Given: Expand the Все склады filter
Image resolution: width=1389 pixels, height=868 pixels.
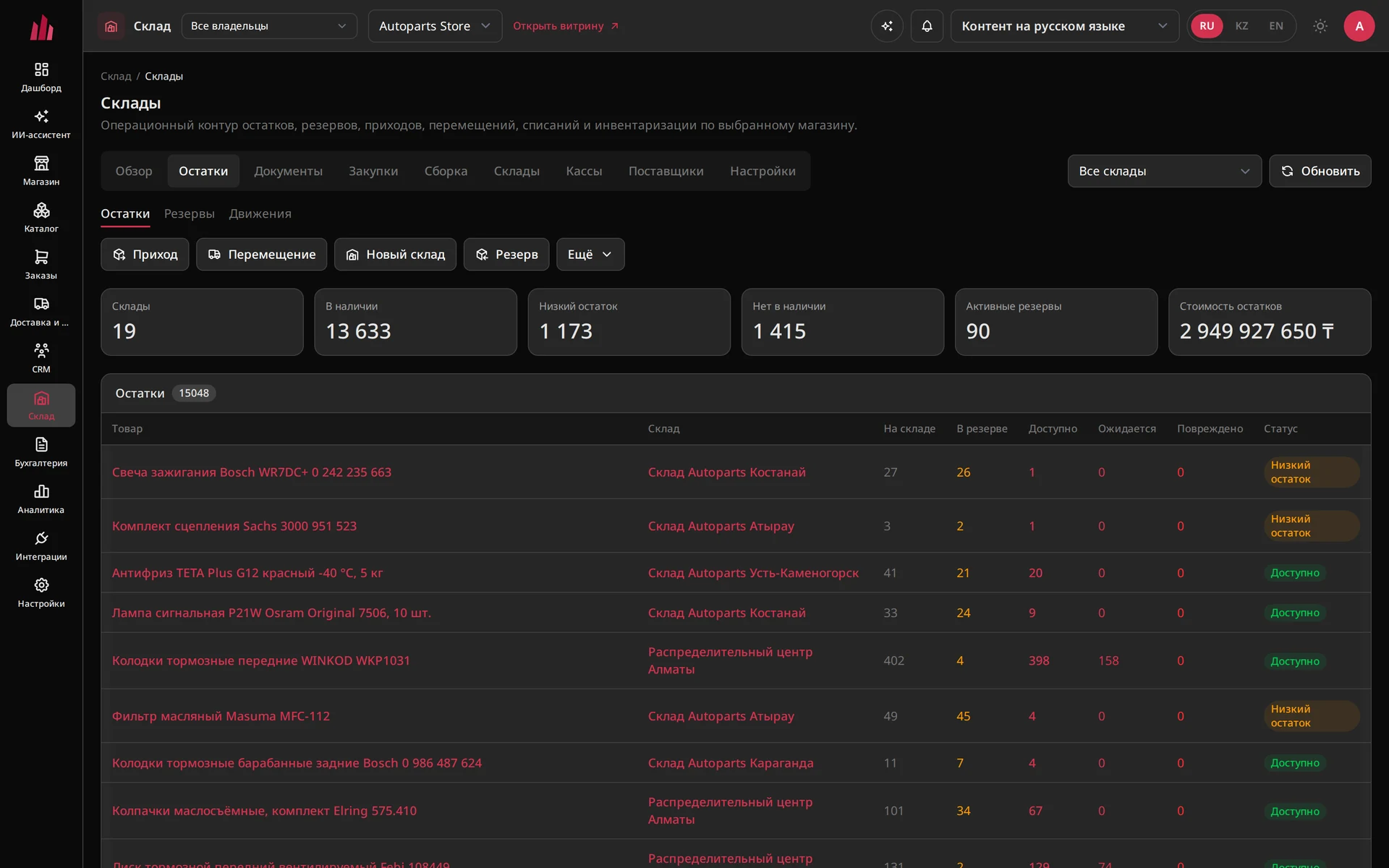Looking at the screenshot, I should pos(1164,171).
